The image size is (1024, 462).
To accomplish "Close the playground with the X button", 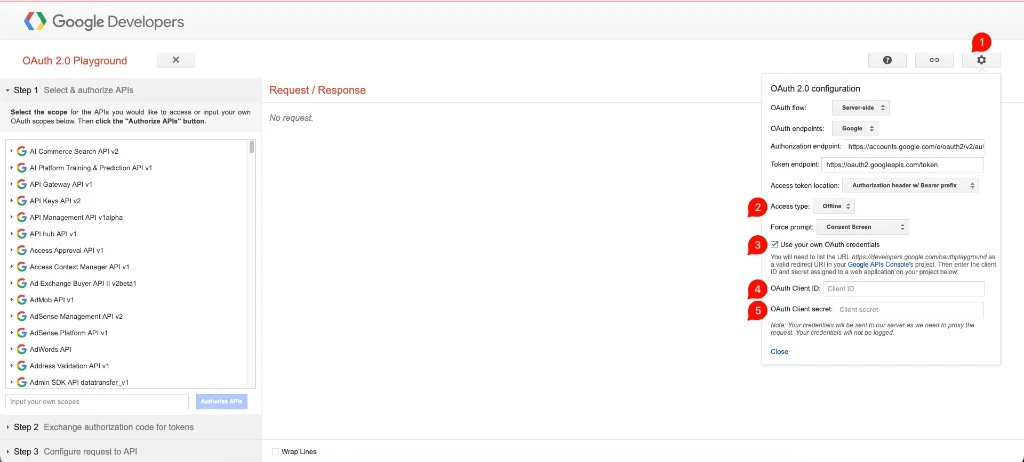I will click(x=176, y=60).
